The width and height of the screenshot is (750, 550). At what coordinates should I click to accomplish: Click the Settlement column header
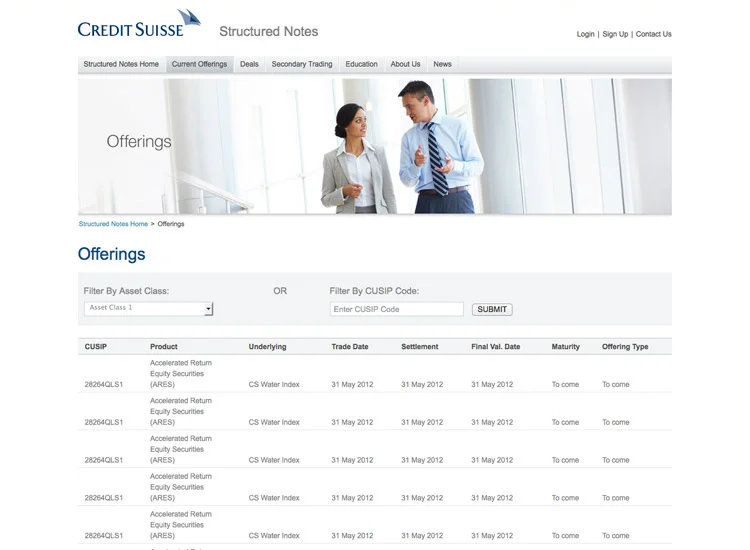coord(419,347)
